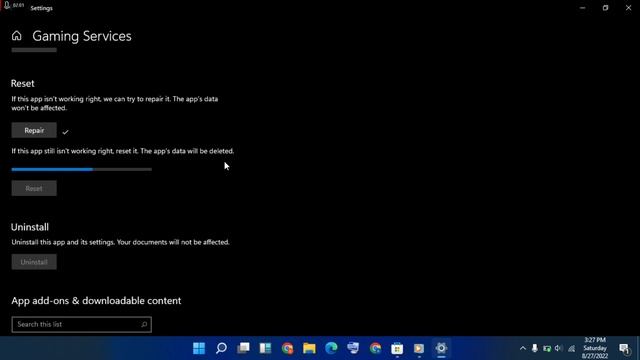Open the Windows Start menu
This screenshot has height=360, width=640.
(199, 348)
